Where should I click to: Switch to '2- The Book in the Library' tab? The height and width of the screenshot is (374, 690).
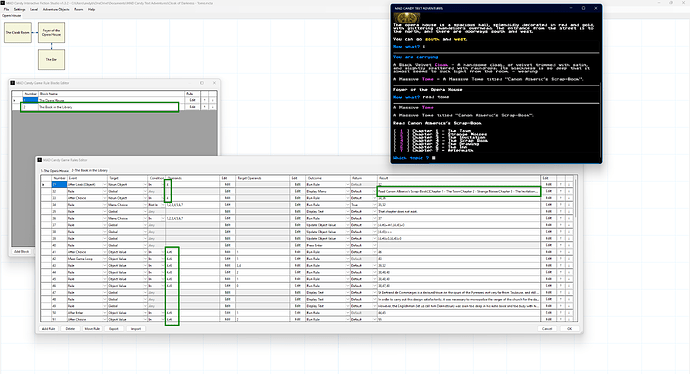[x=89, y=170]
